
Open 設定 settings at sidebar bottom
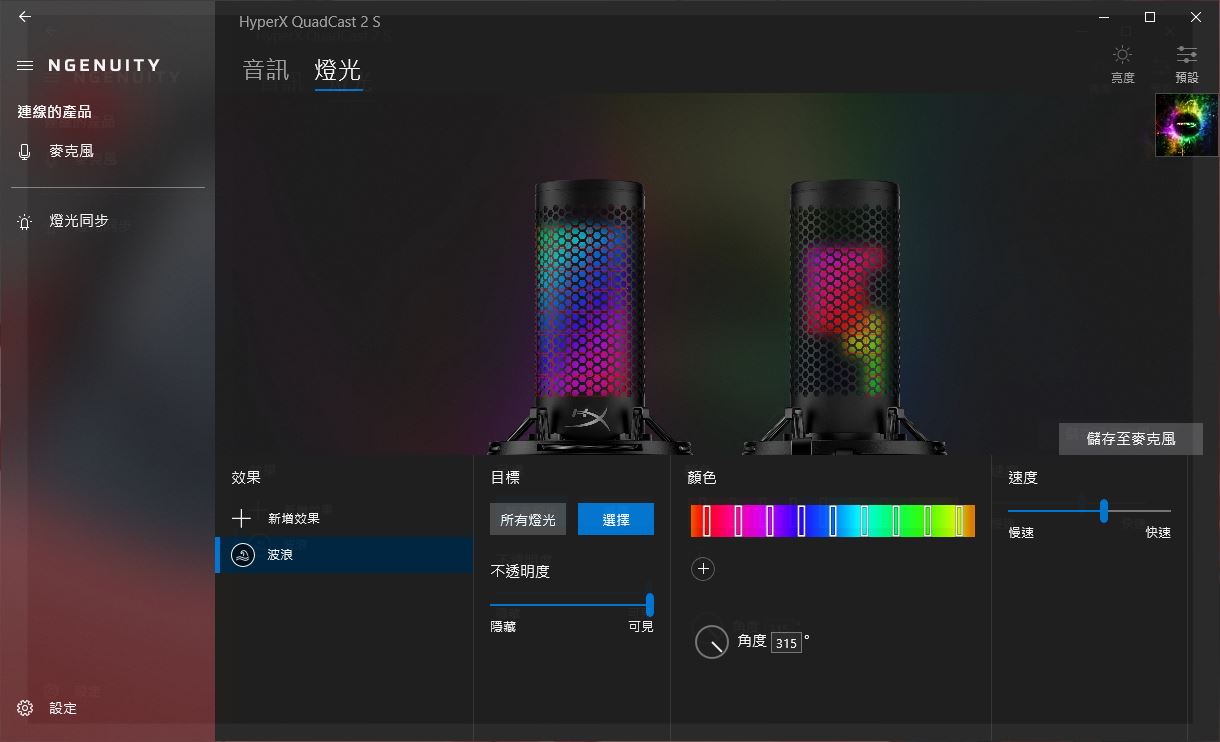(x=47, y=708)
